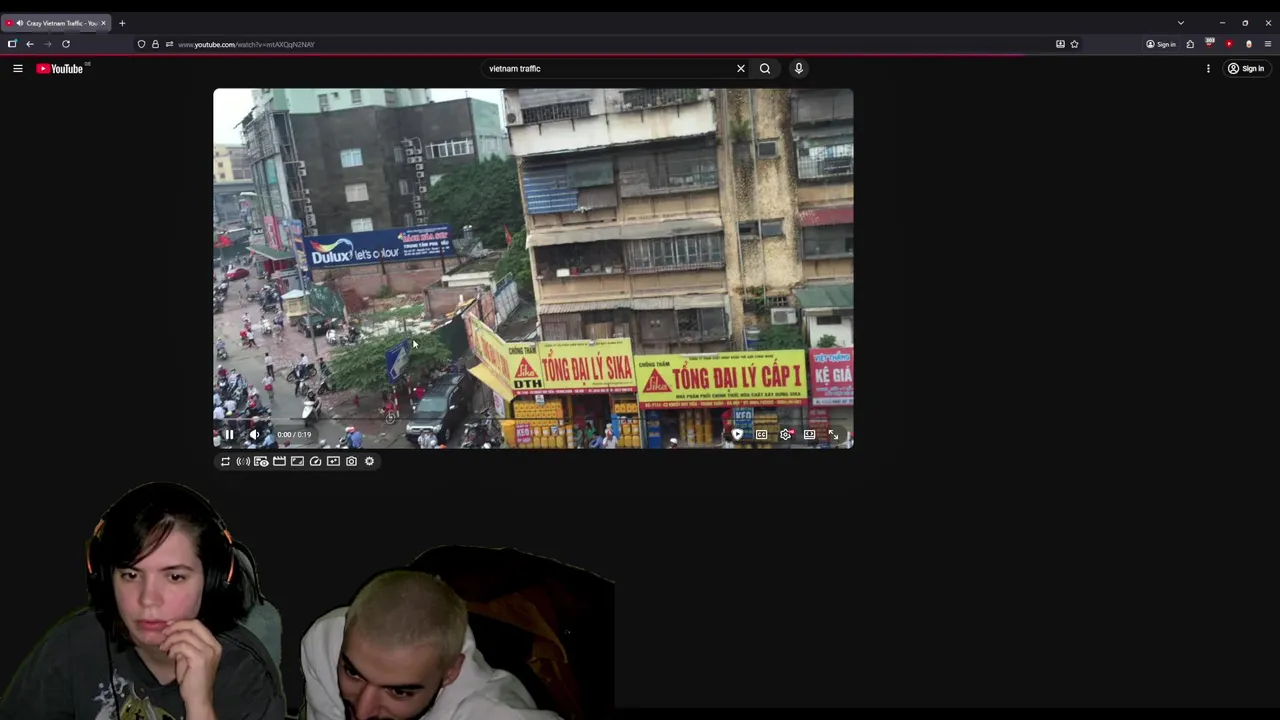Go back to previous page

click(30, 44)
